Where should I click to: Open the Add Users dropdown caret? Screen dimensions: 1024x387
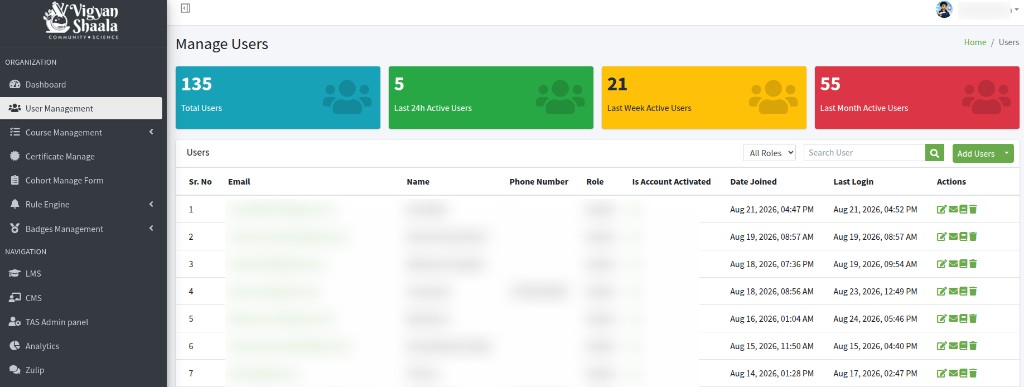click(1006, 153)
